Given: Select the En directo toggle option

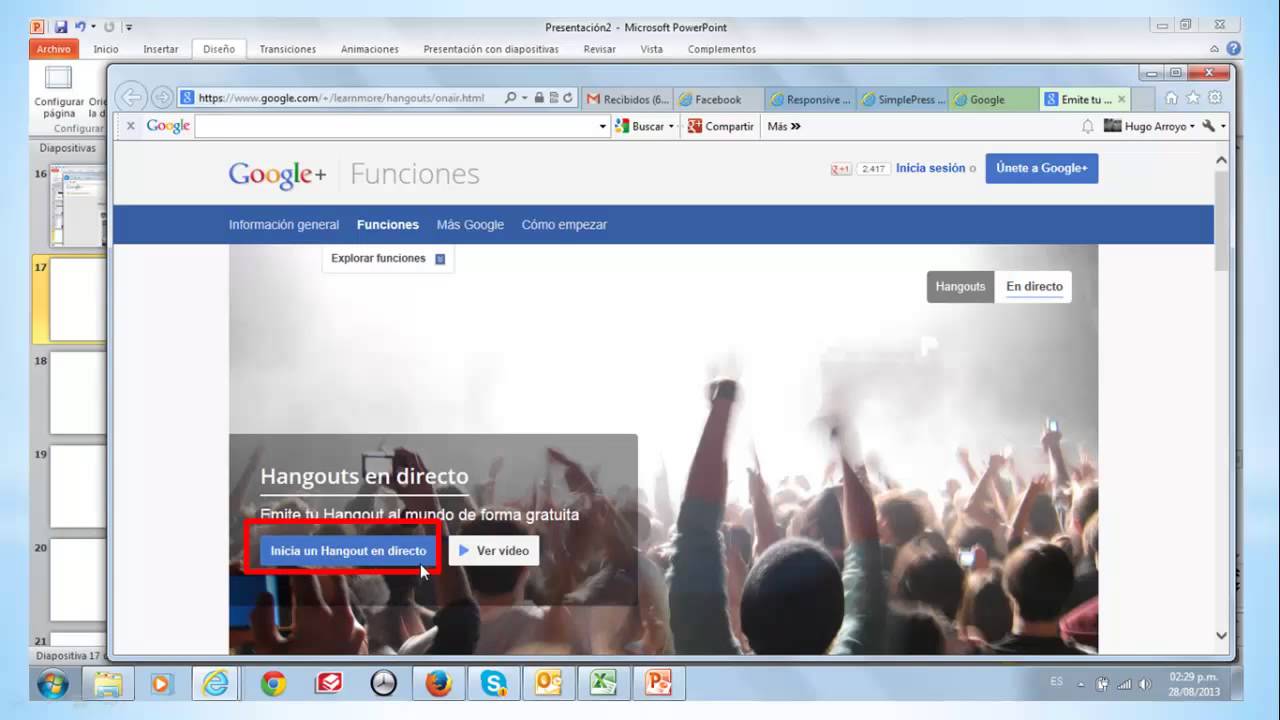Looking at the screenshot, I should tap(1034, 286).
